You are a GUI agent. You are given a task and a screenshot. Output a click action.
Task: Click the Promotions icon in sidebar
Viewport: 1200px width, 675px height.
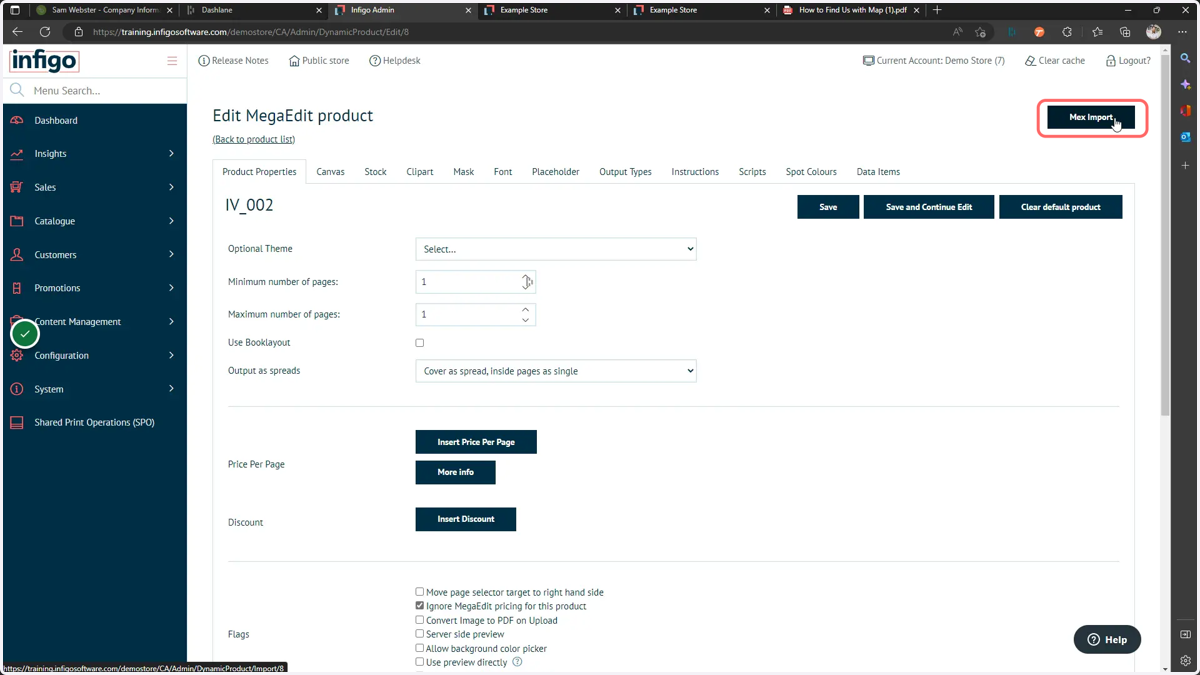coord(17,288)
